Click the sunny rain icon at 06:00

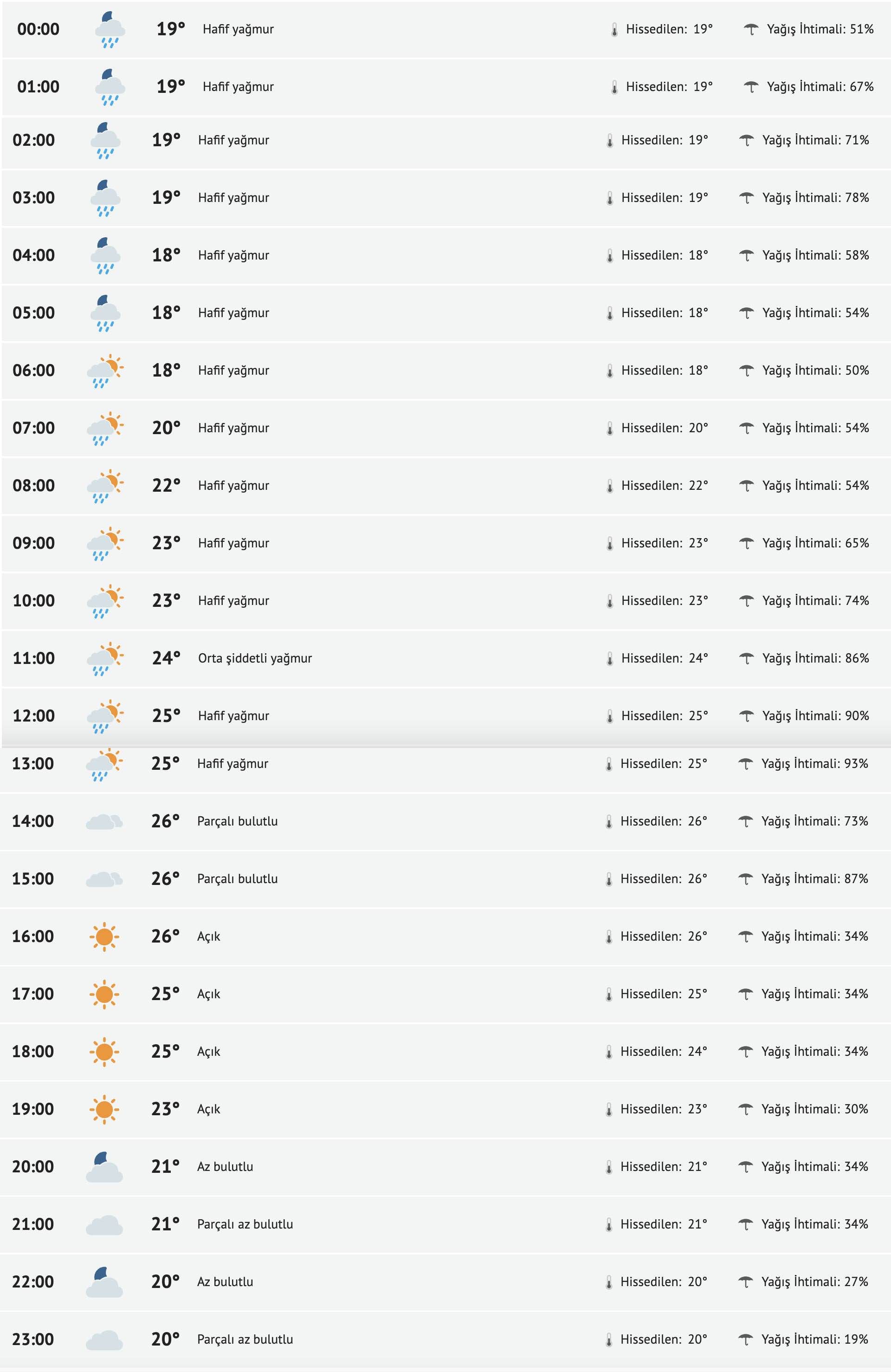tap(105, 371)
